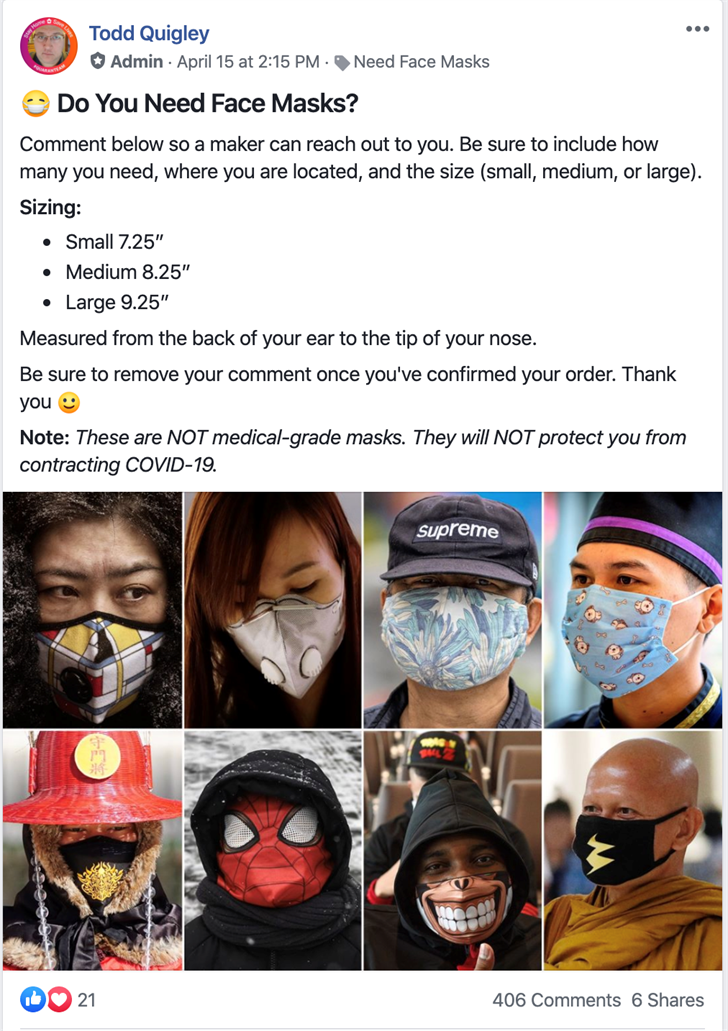Open the Mondrian pattern mask photo

tap(92, 610)
